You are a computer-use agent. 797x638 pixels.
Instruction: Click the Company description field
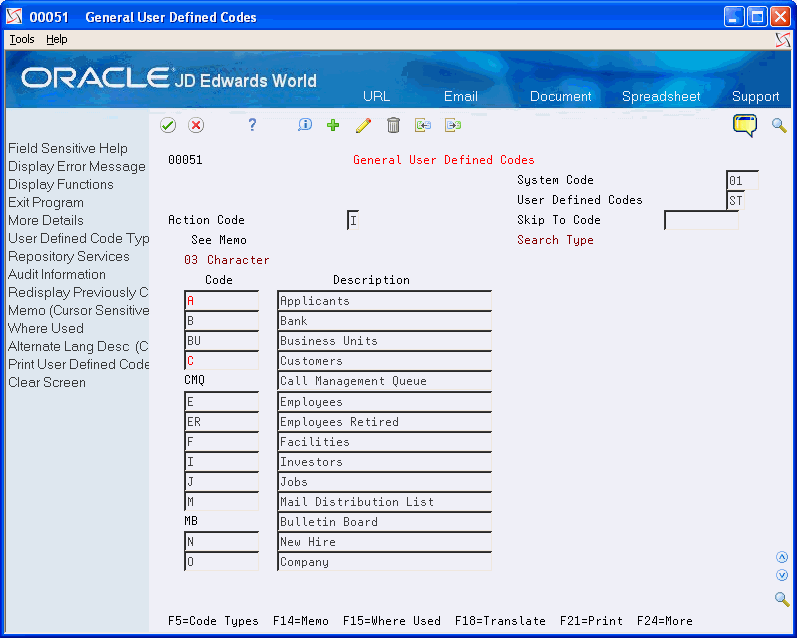click(x=384, y=562)
